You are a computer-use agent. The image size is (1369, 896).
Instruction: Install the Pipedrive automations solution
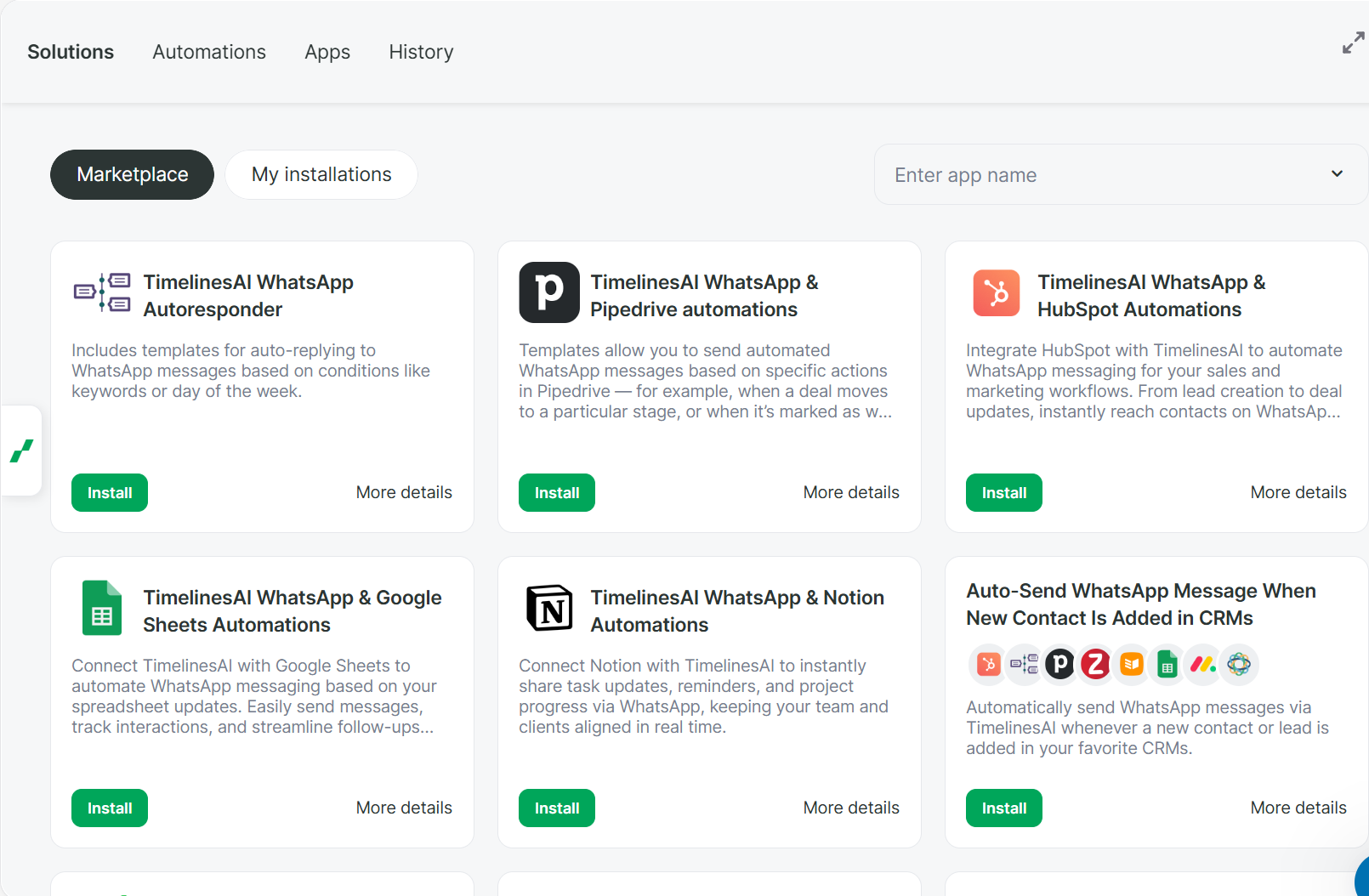557,492
